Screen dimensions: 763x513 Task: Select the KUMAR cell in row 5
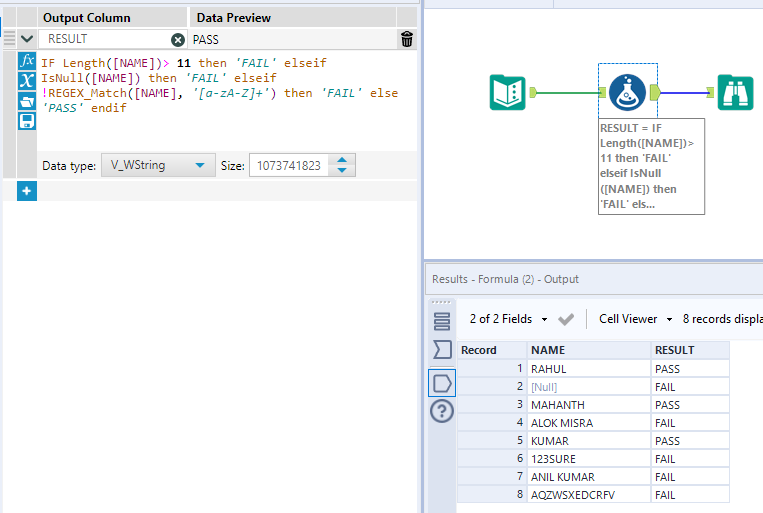589,441
